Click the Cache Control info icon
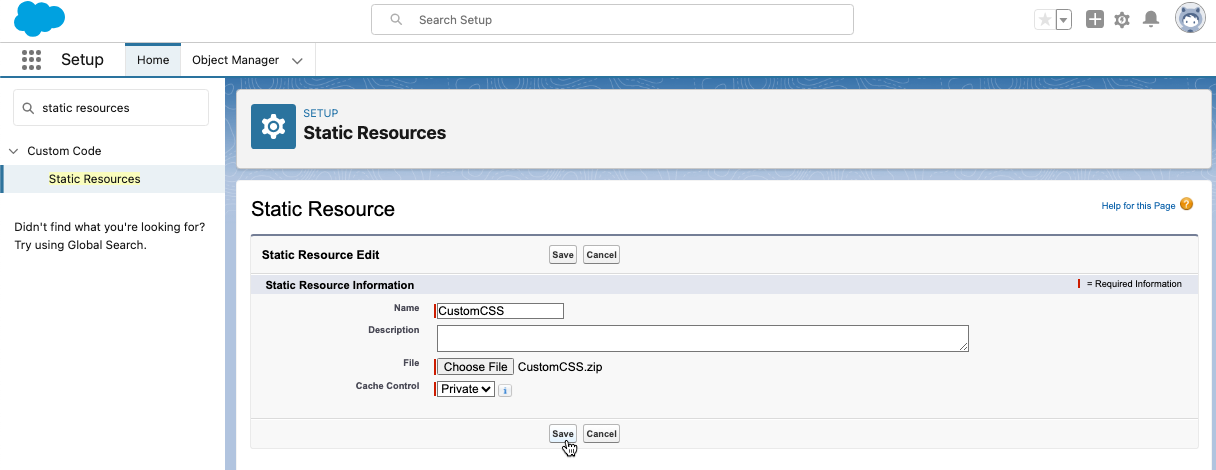This screenshot has width=1216, height=470. click(505, 390)
